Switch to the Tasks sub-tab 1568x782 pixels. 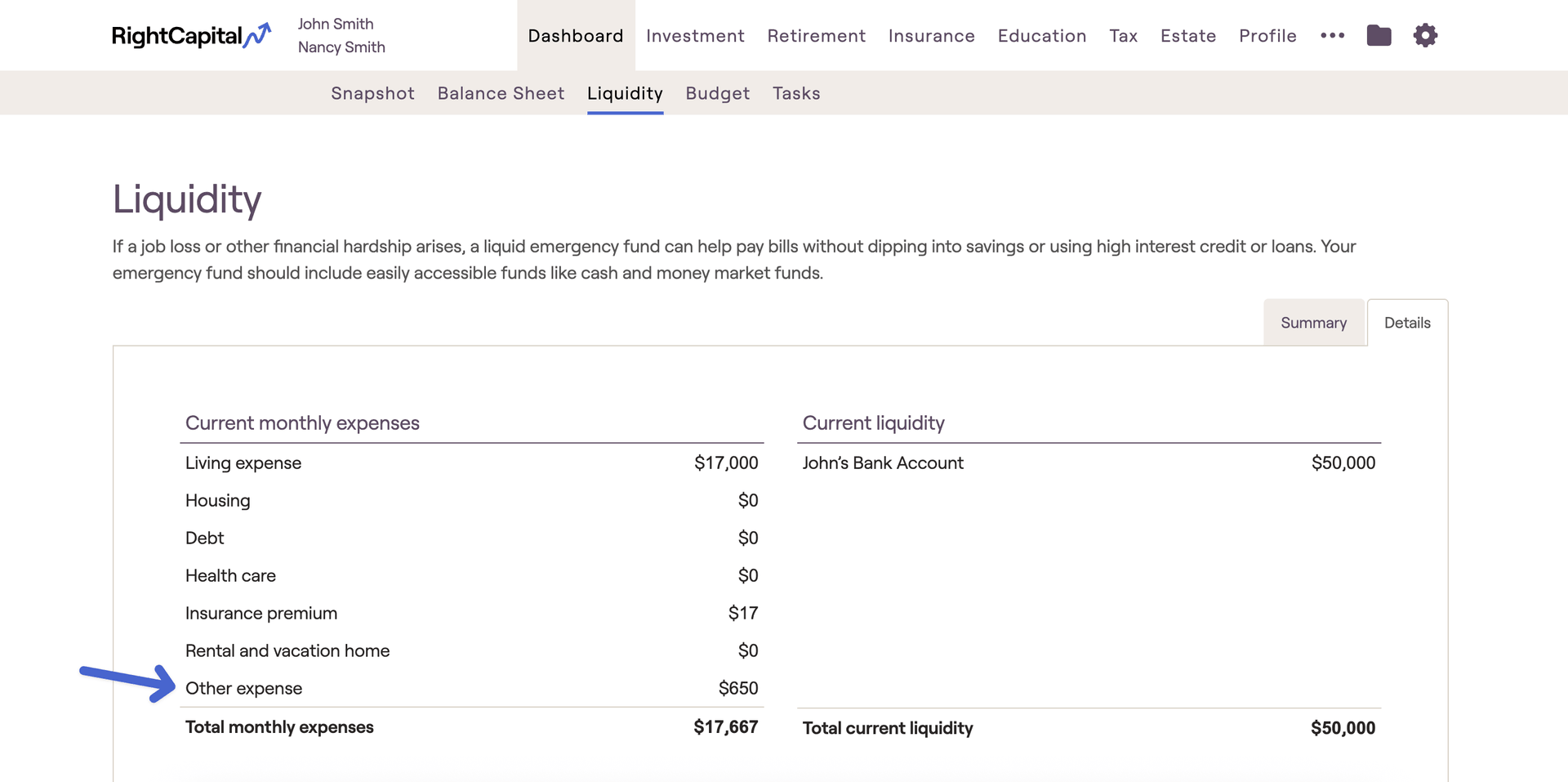pyautogui.click(x=796, y=93)
